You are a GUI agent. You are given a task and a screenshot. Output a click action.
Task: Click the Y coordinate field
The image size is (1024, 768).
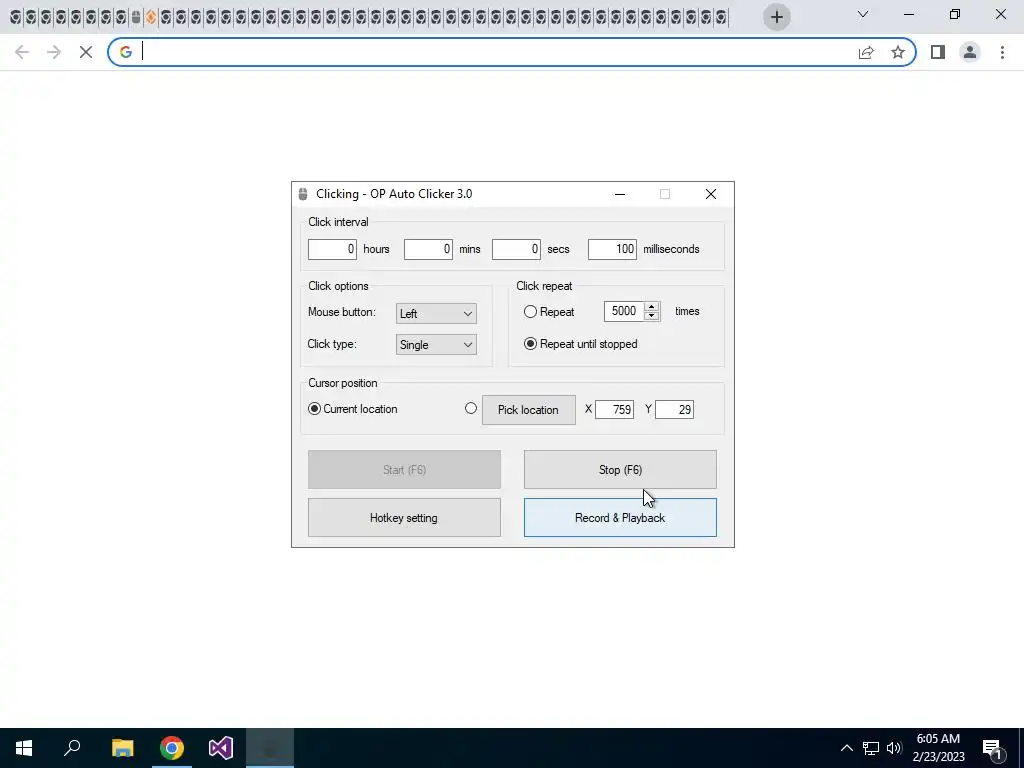coord(675,409)
